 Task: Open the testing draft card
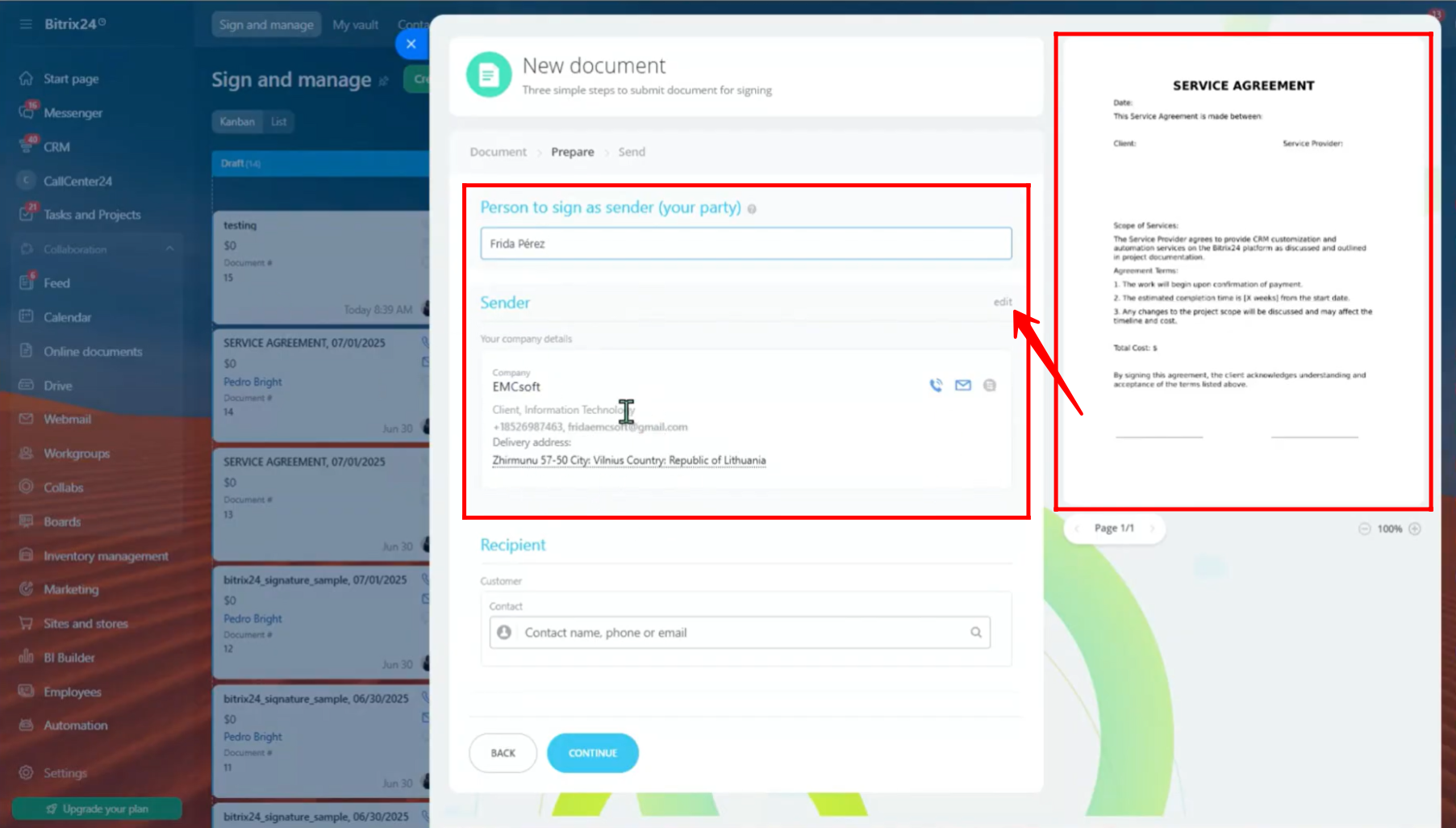coord(321,267)
